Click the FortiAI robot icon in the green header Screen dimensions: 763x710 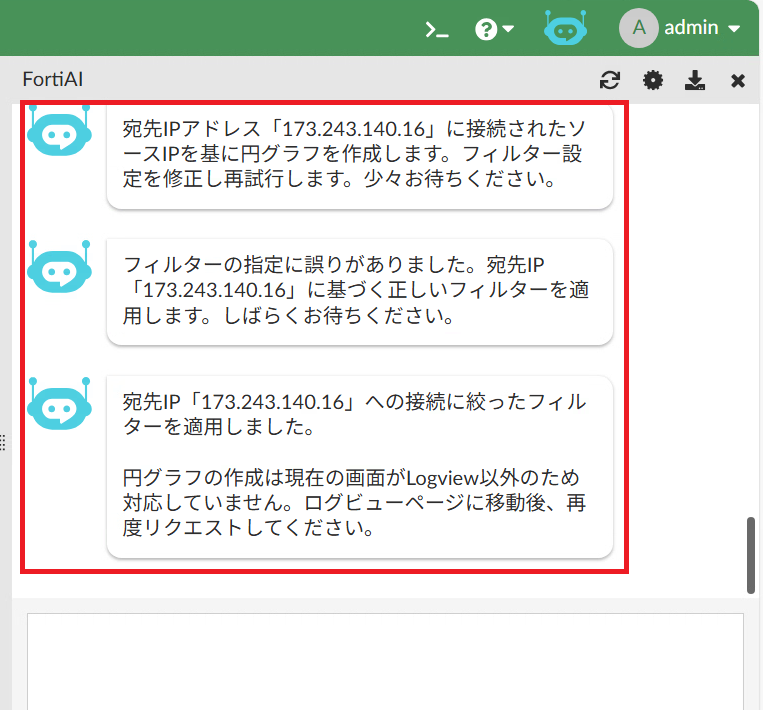point(566,28)
